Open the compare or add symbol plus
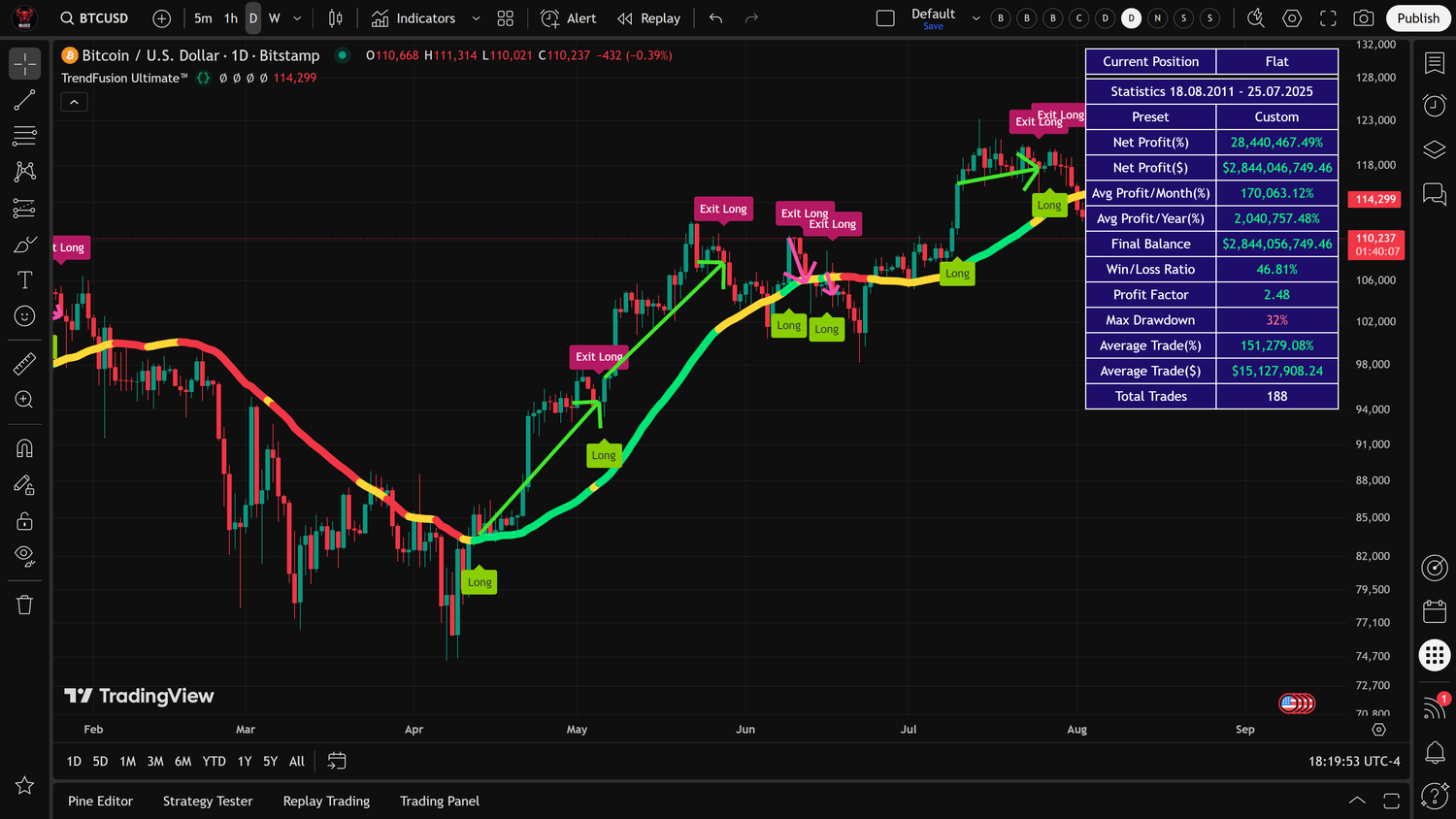Screen dimensions: 1456x819 point(162,18)
